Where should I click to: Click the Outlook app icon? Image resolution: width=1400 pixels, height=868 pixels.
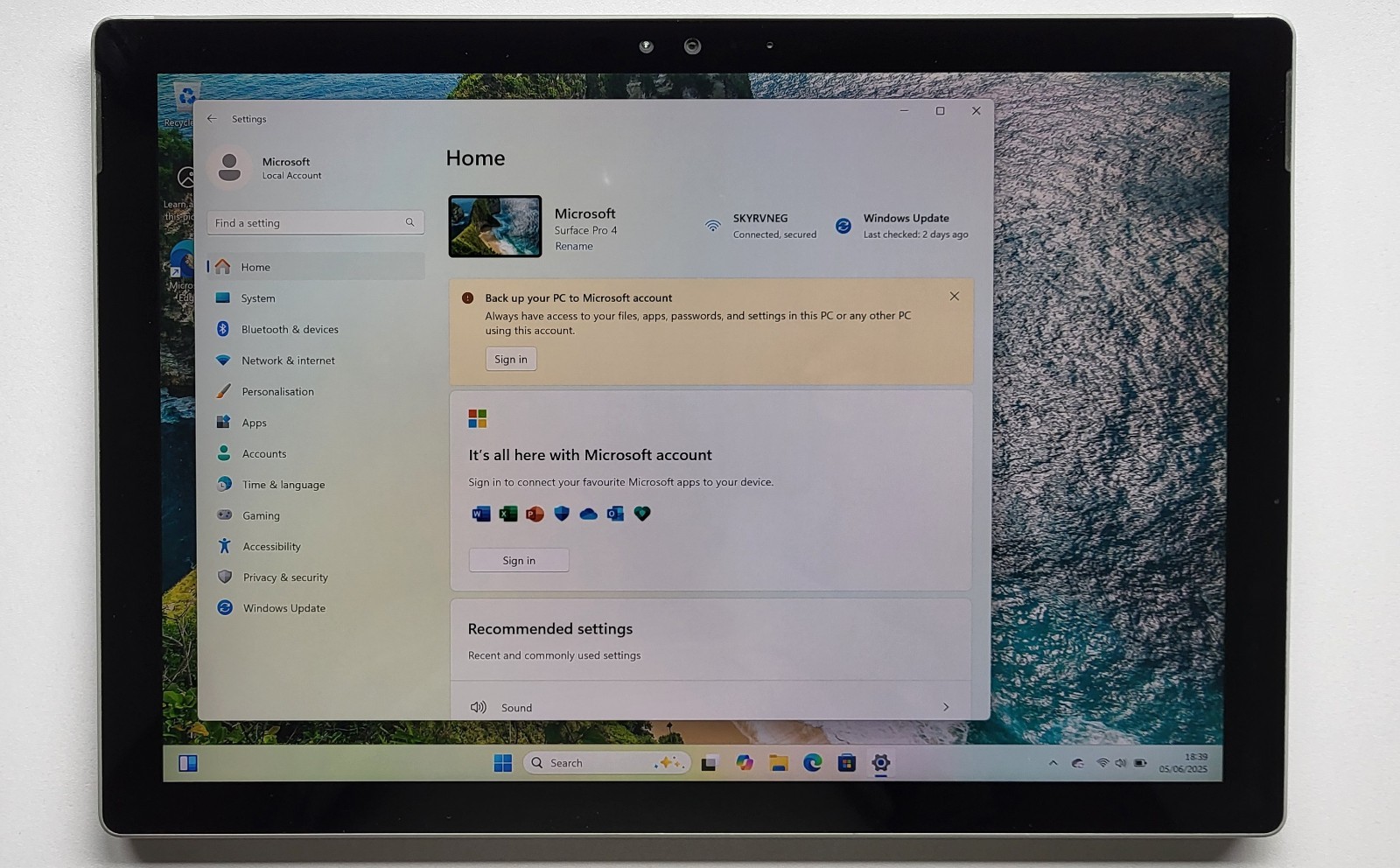(615, 514)
